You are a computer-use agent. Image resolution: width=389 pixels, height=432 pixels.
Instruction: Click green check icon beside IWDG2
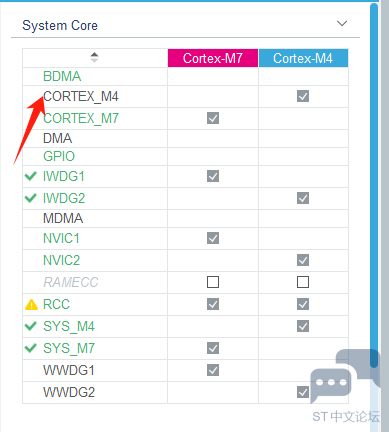click(31, 198)
